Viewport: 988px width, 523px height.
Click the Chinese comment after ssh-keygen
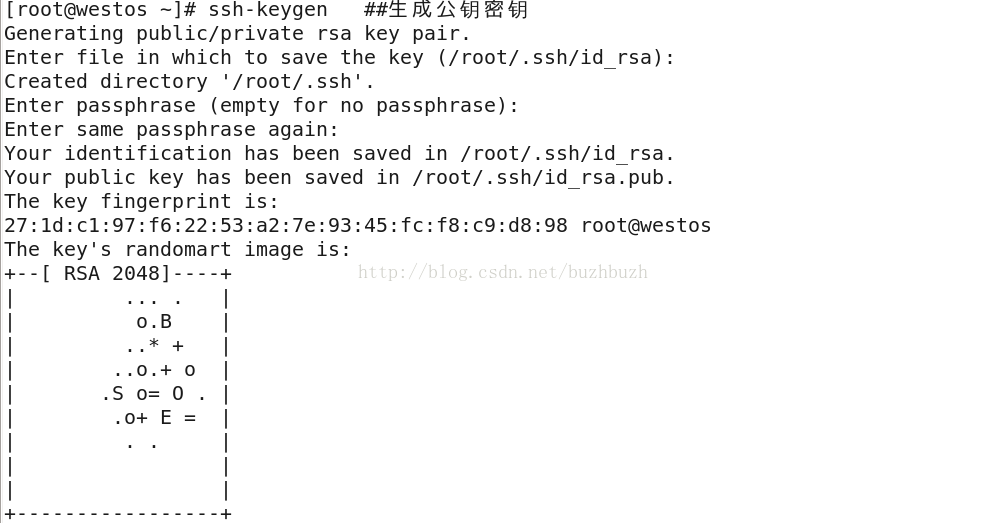tap(446, 10)
